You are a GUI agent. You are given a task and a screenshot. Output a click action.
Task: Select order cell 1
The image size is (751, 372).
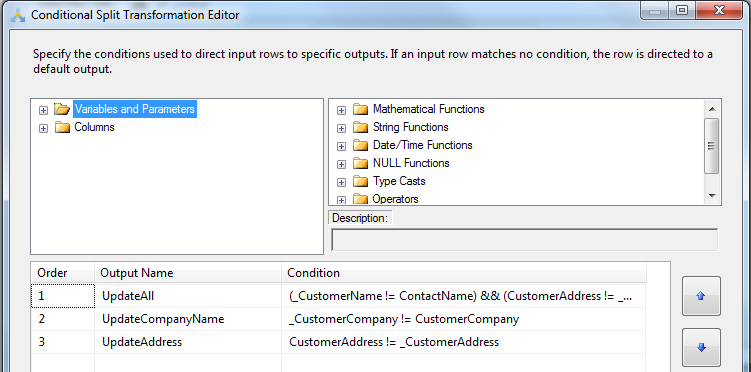pos(63,296)
